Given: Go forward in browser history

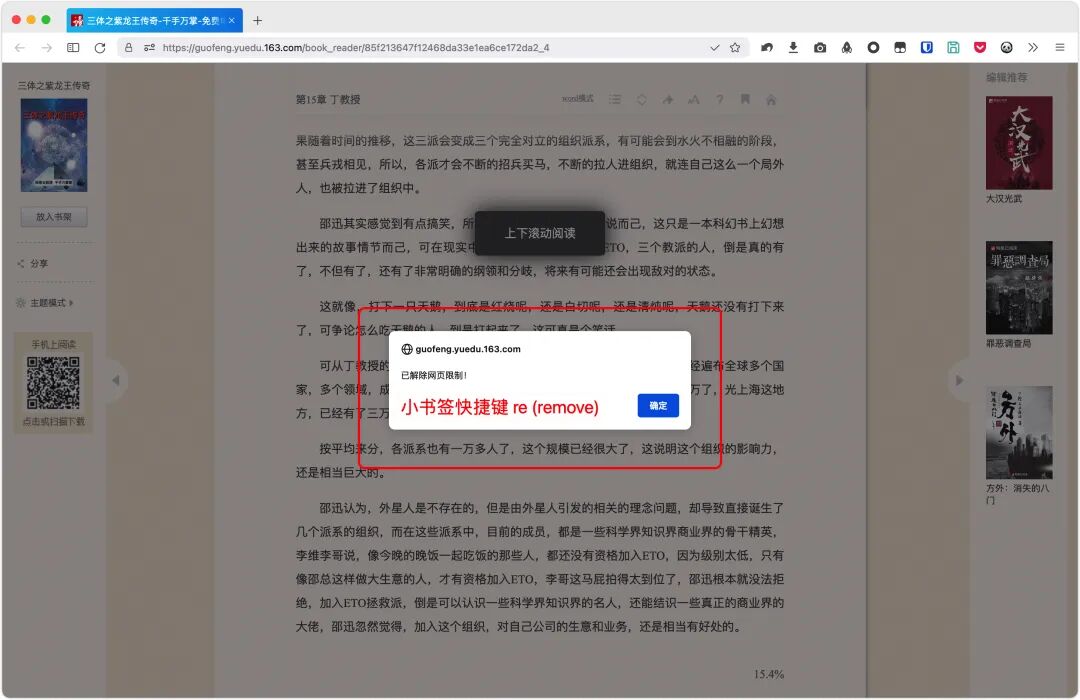Looking at the screenshot, I should pos(46,48).
